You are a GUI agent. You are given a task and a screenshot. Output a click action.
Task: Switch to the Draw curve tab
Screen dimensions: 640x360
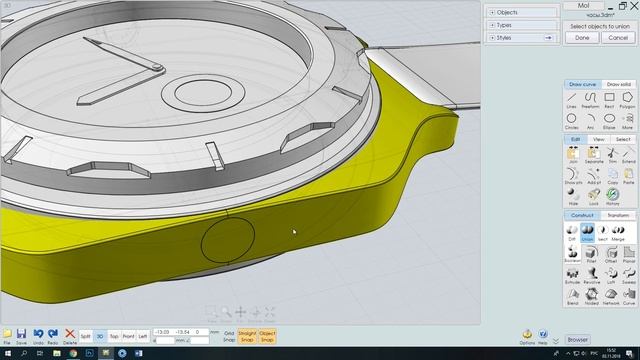tap(582, 84)
